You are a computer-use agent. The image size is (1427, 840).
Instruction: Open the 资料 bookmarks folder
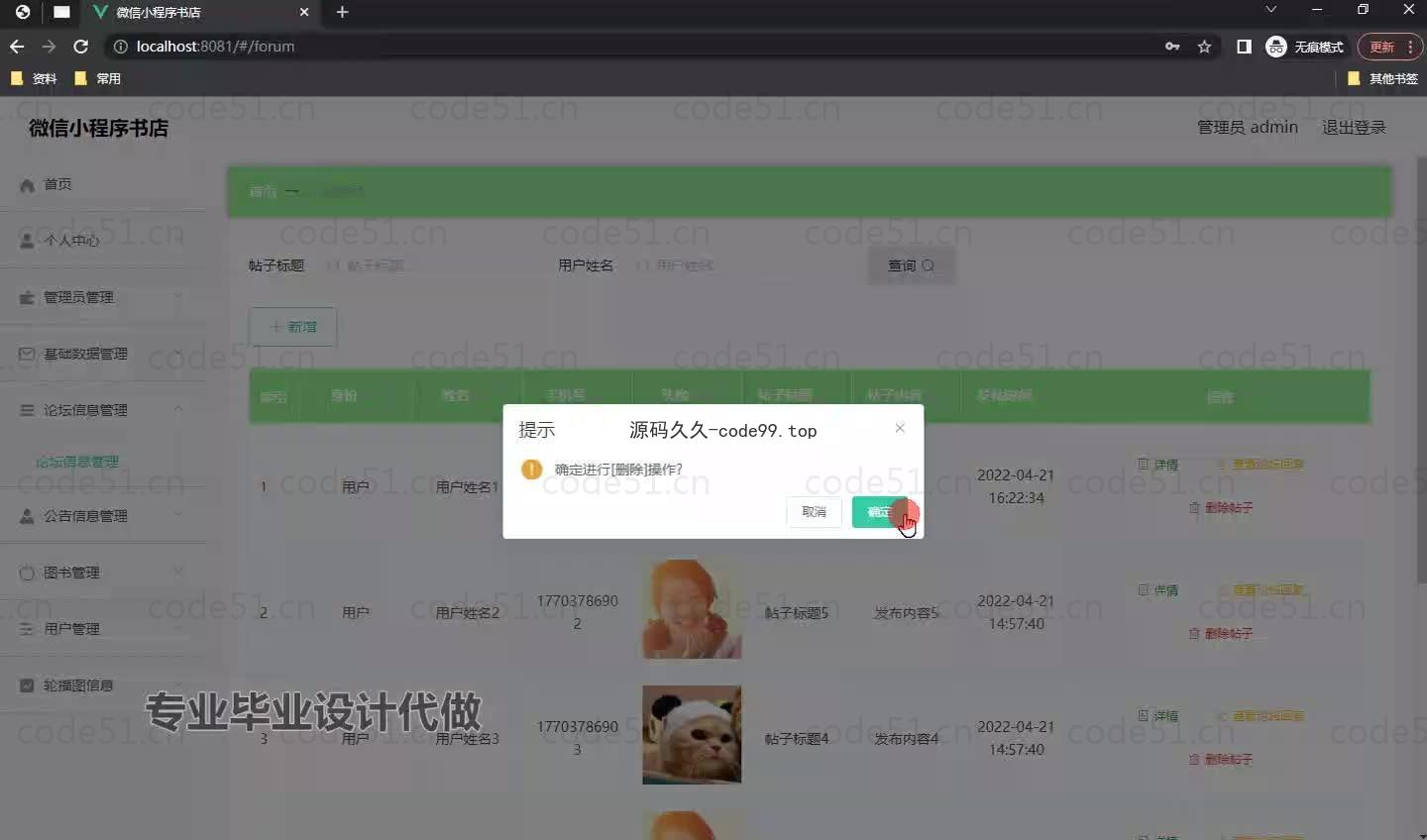coord(34,78)
